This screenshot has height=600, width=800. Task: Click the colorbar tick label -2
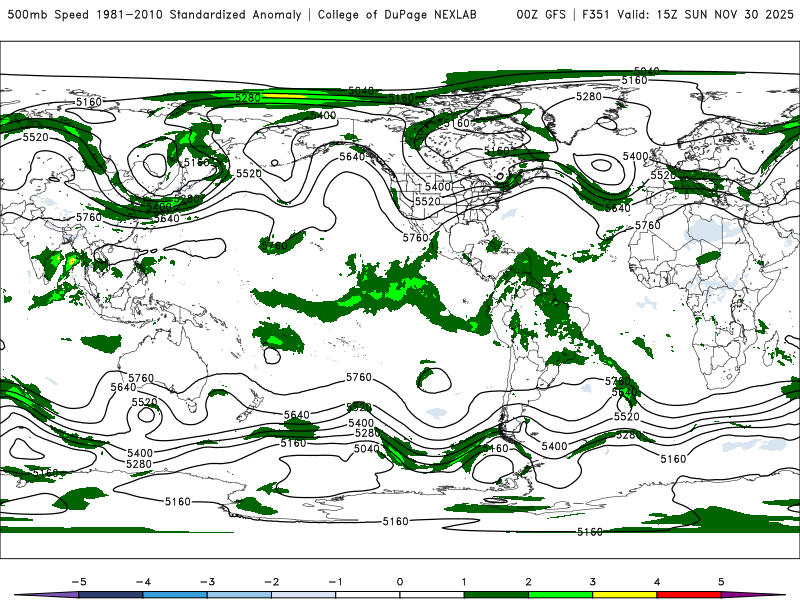click(x=271, y=582)
